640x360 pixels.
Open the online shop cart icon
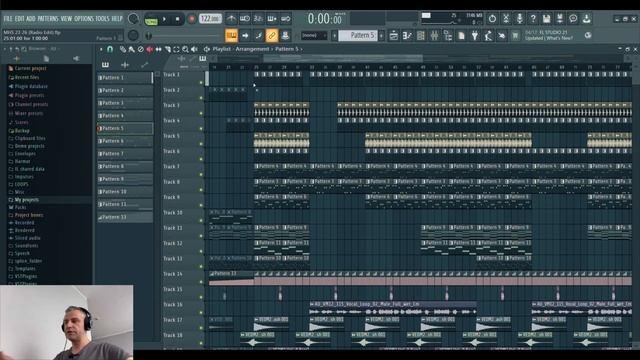pyautogui.click(x=515, y=36)
